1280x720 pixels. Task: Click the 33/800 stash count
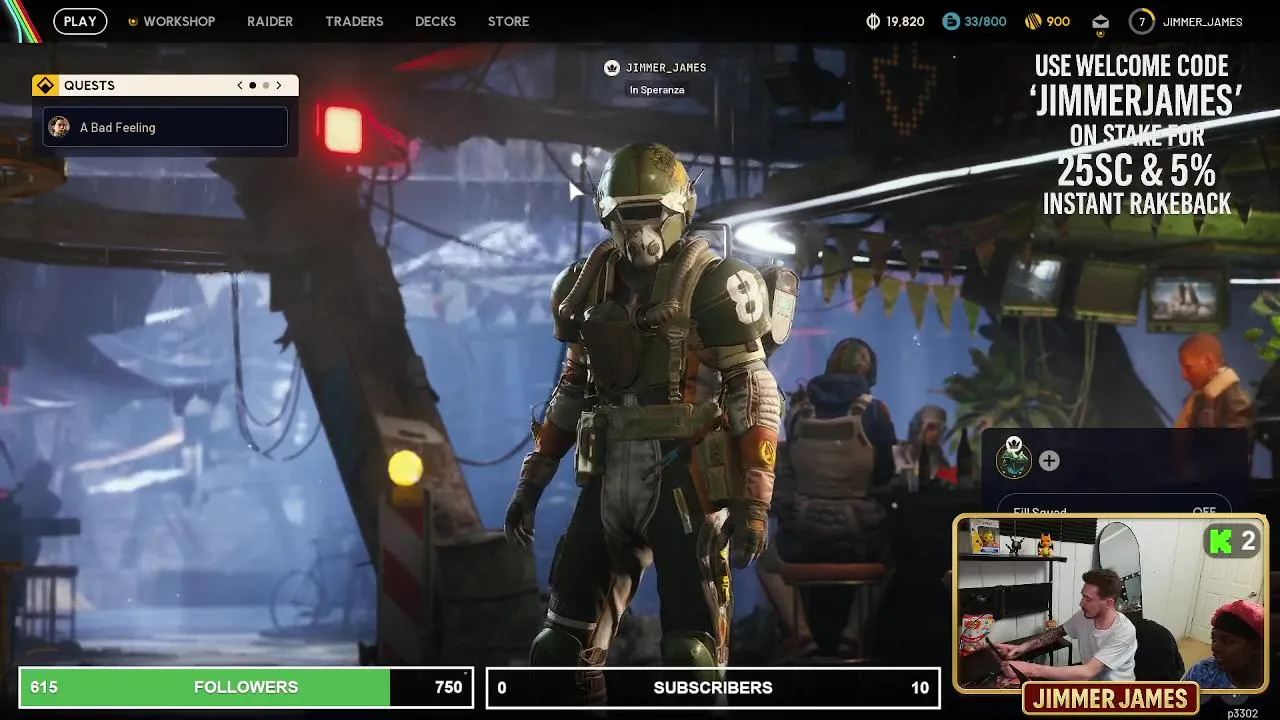click(986, 22)
